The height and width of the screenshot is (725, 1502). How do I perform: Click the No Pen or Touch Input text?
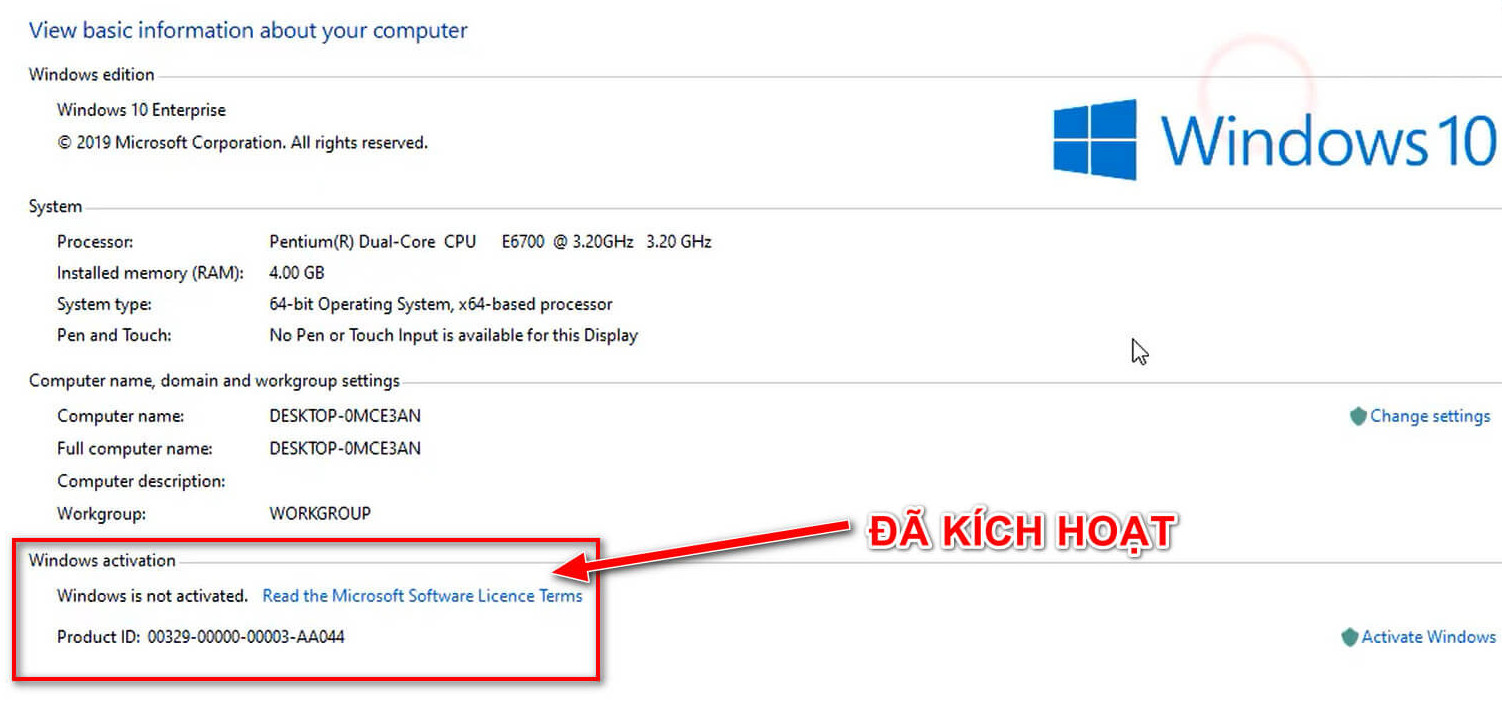453,336
